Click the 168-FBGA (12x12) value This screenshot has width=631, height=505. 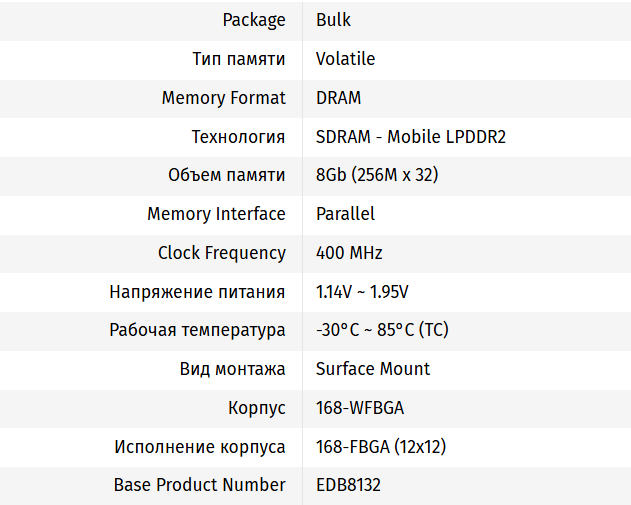[380, 447]
